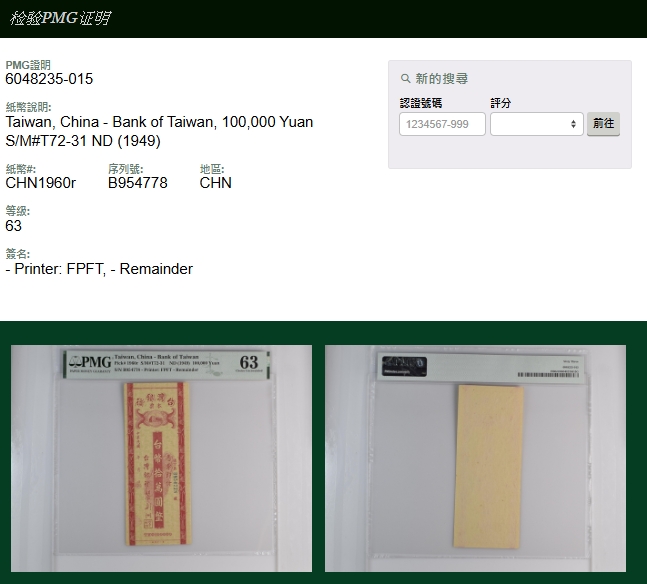Click the 前往 button
Viewport: 647px width, 584px height.
(603, 124)
